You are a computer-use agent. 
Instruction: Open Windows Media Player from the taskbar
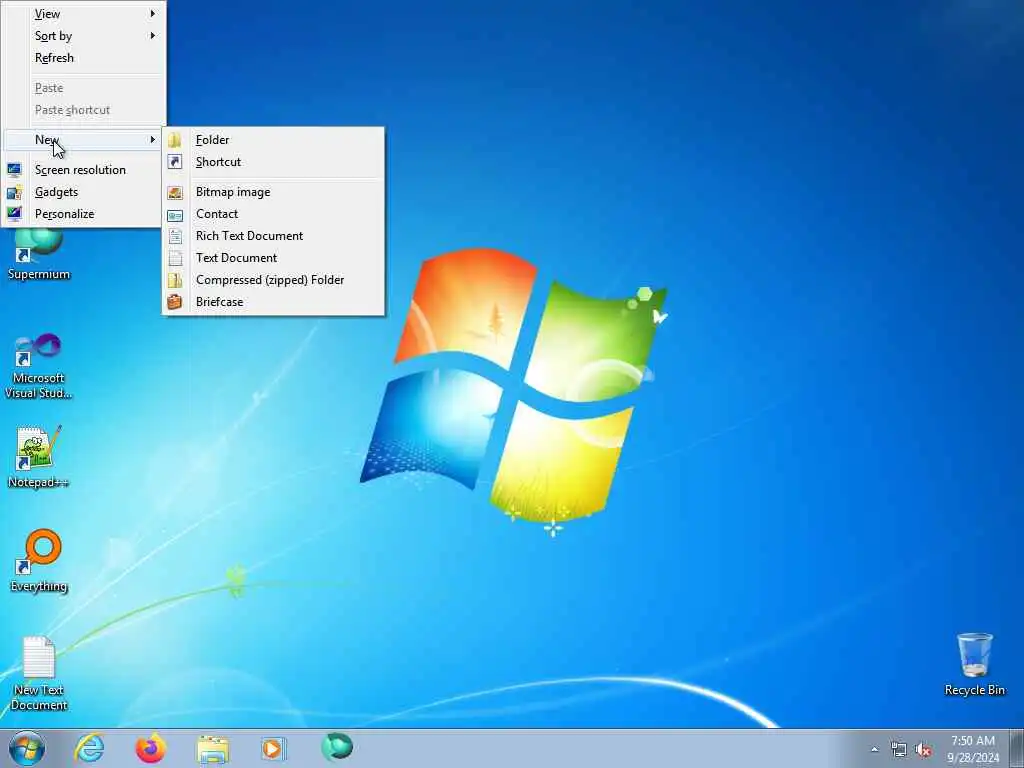click(272, 748)
